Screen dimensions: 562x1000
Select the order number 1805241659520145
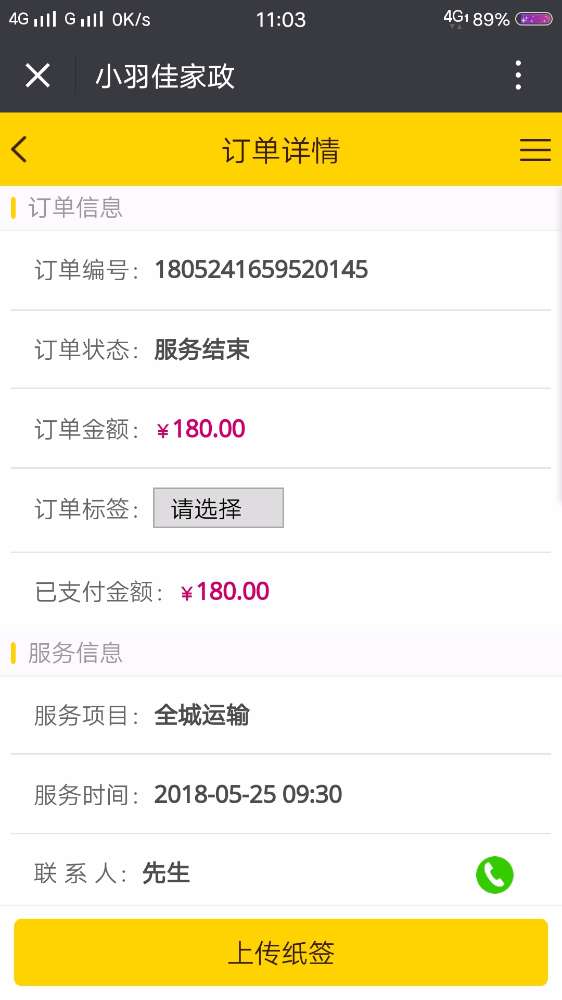point(262,270)
